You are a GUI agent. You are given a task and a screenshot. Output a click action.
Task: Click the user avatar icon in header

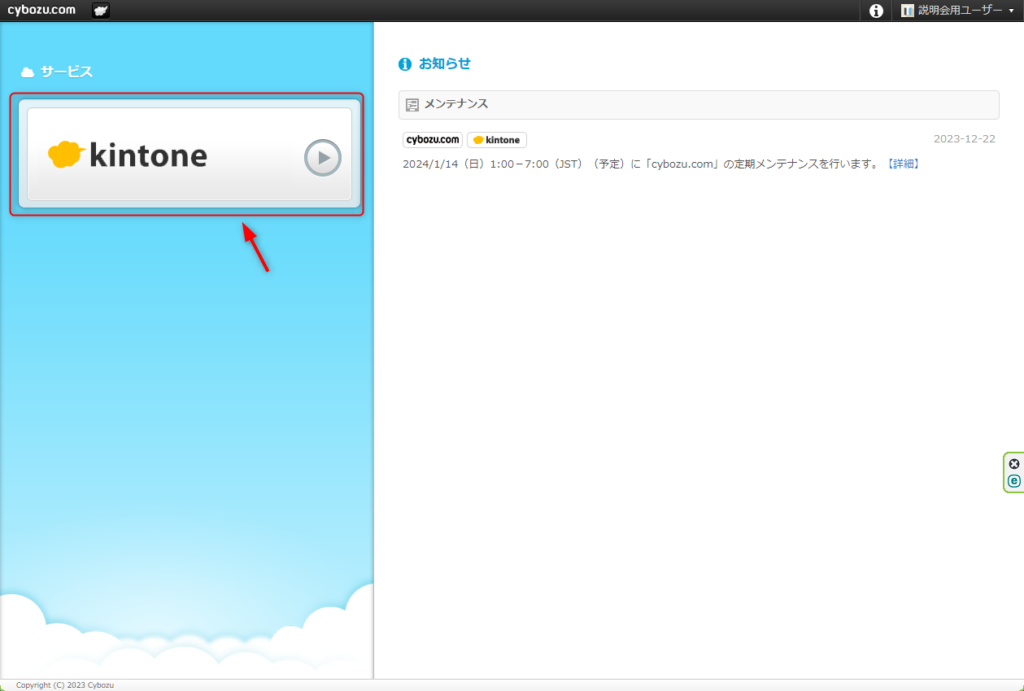pyautogui.click(x=907, y=11)
